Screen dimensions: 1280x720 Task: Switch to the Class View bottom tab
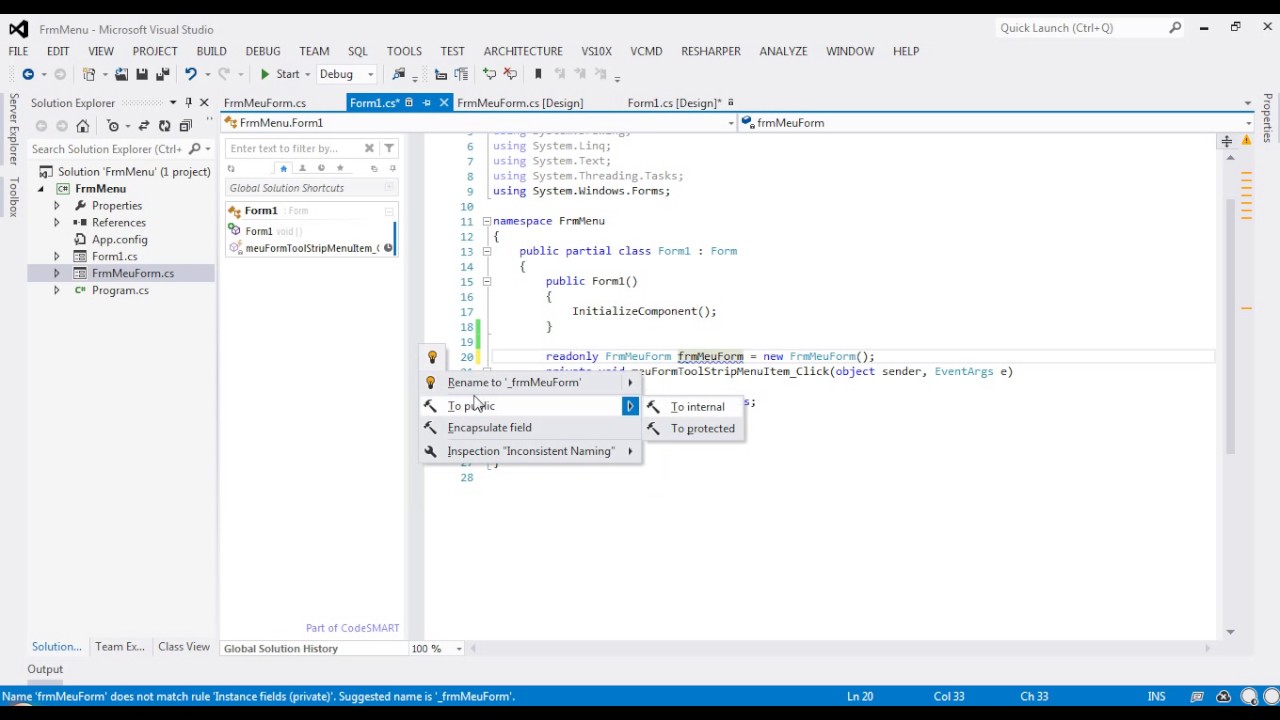(184, 647)
